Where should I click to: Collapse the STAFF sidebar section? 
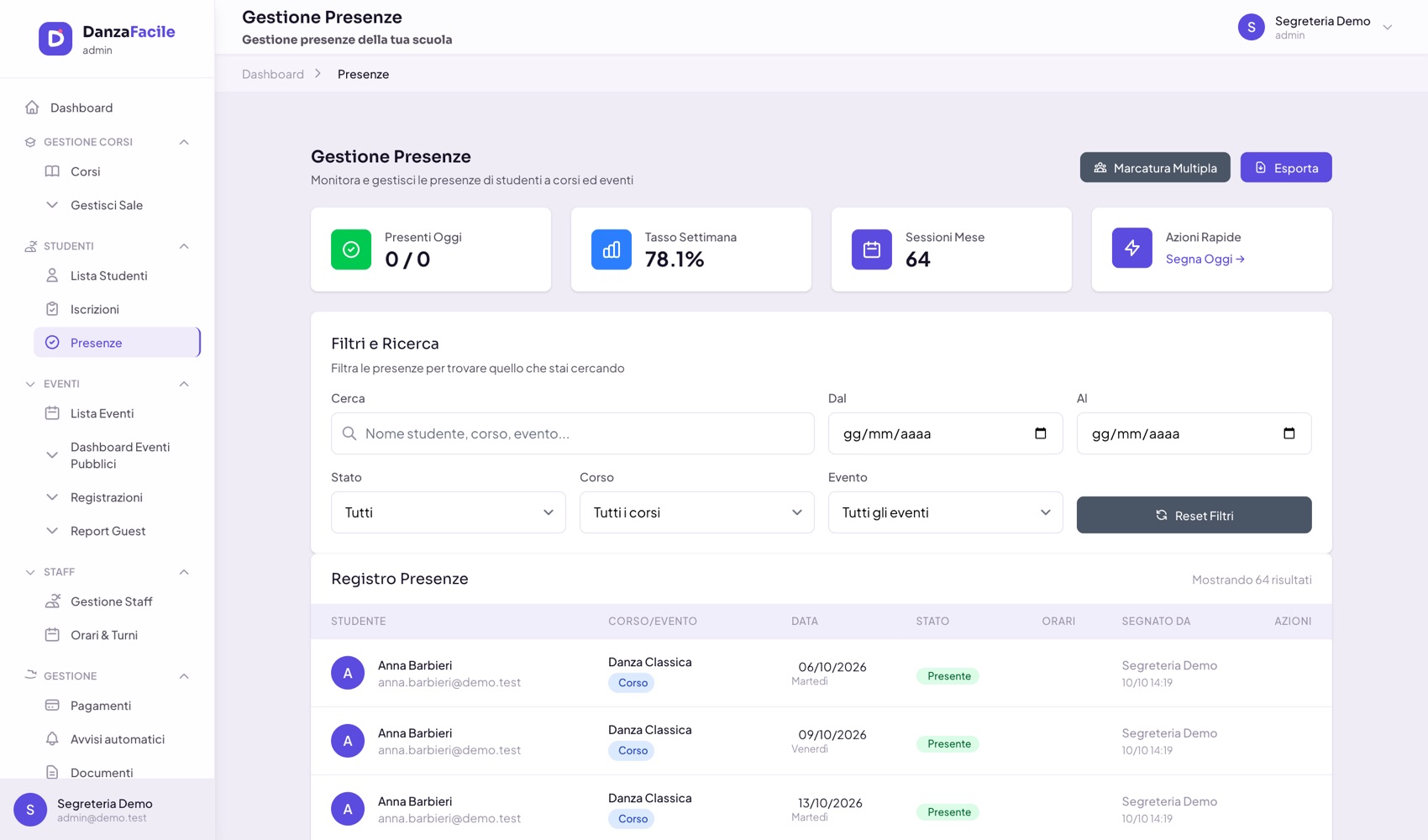(184, 572)
